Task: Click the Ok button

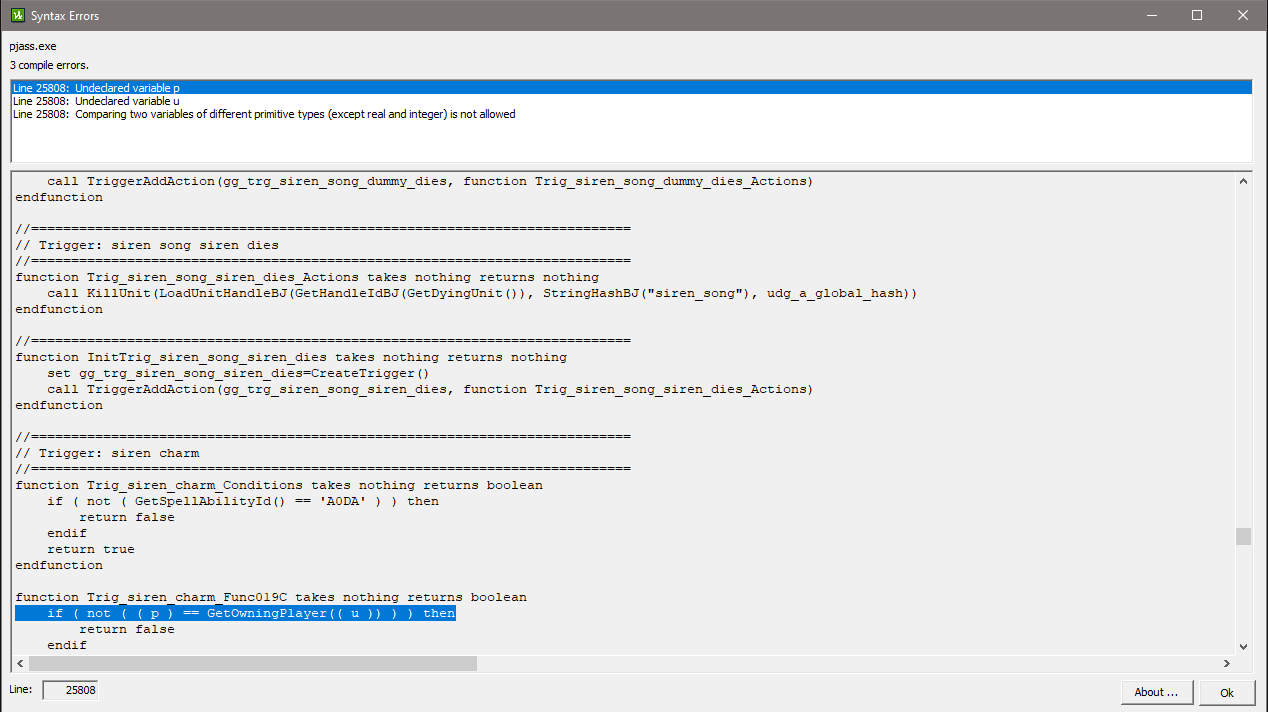Action: (1226, 692)
